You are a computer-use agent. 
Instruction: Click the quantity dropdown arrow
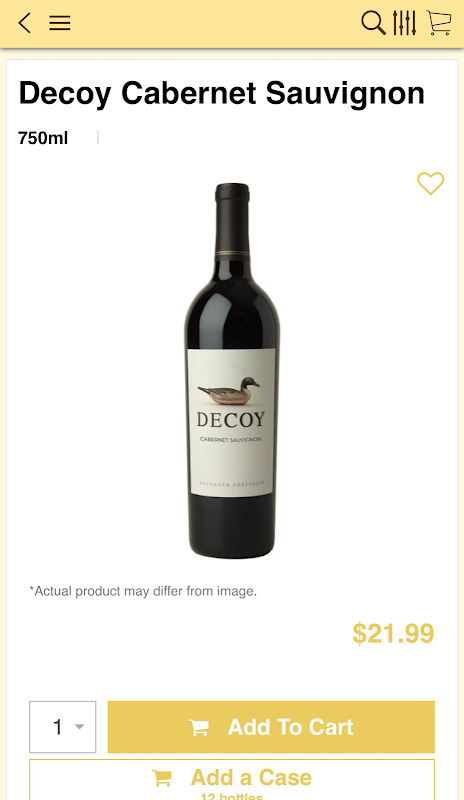coord(80,727)
